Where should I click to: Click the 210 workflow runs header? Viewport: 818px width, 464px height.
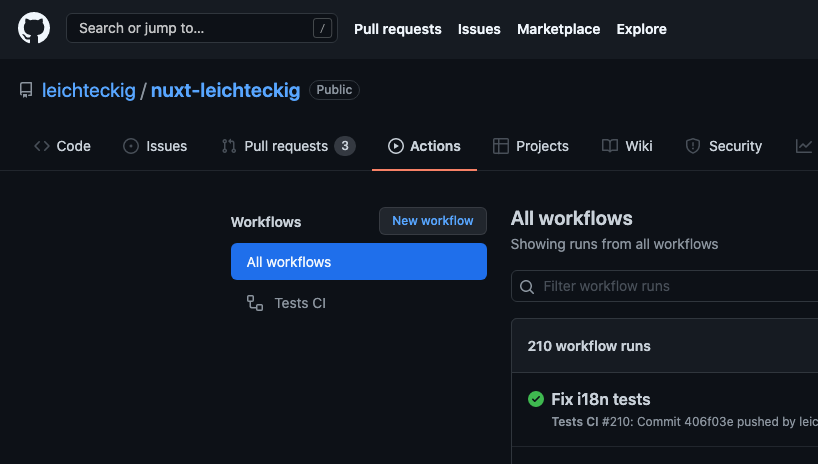click(589, 346)
